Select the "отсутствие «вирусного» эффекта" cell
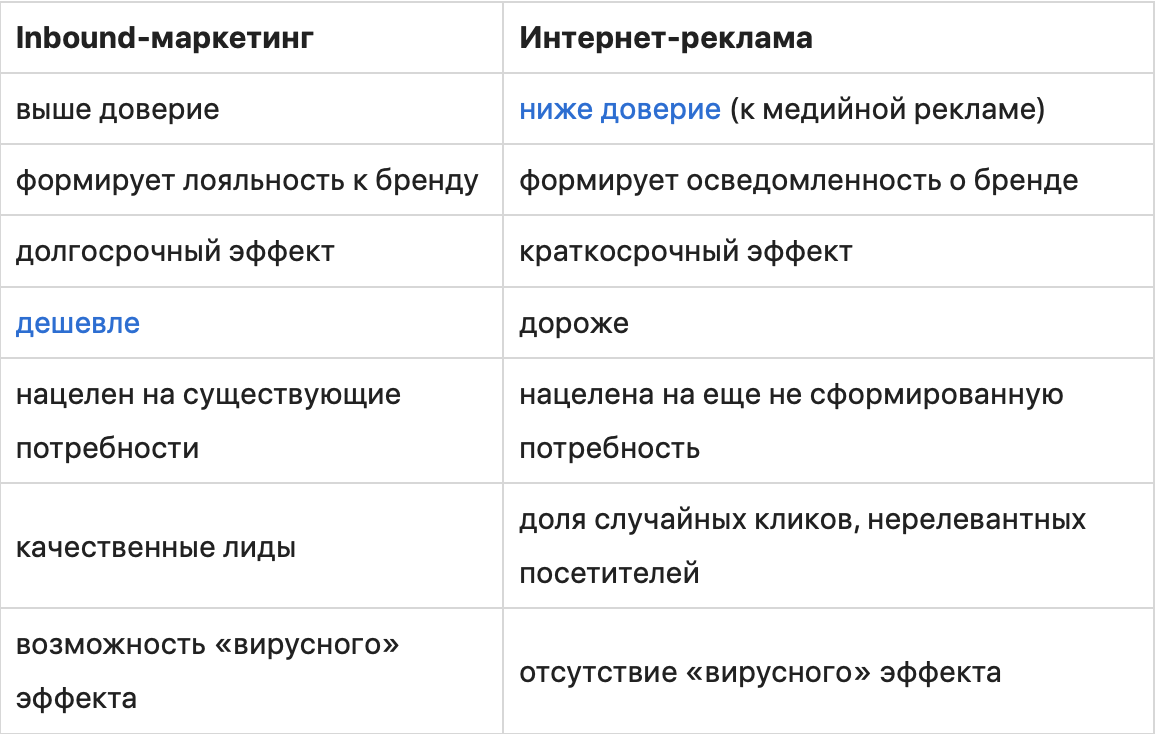The height and width of the screenshot is (734, 1158). pos(759,672)
